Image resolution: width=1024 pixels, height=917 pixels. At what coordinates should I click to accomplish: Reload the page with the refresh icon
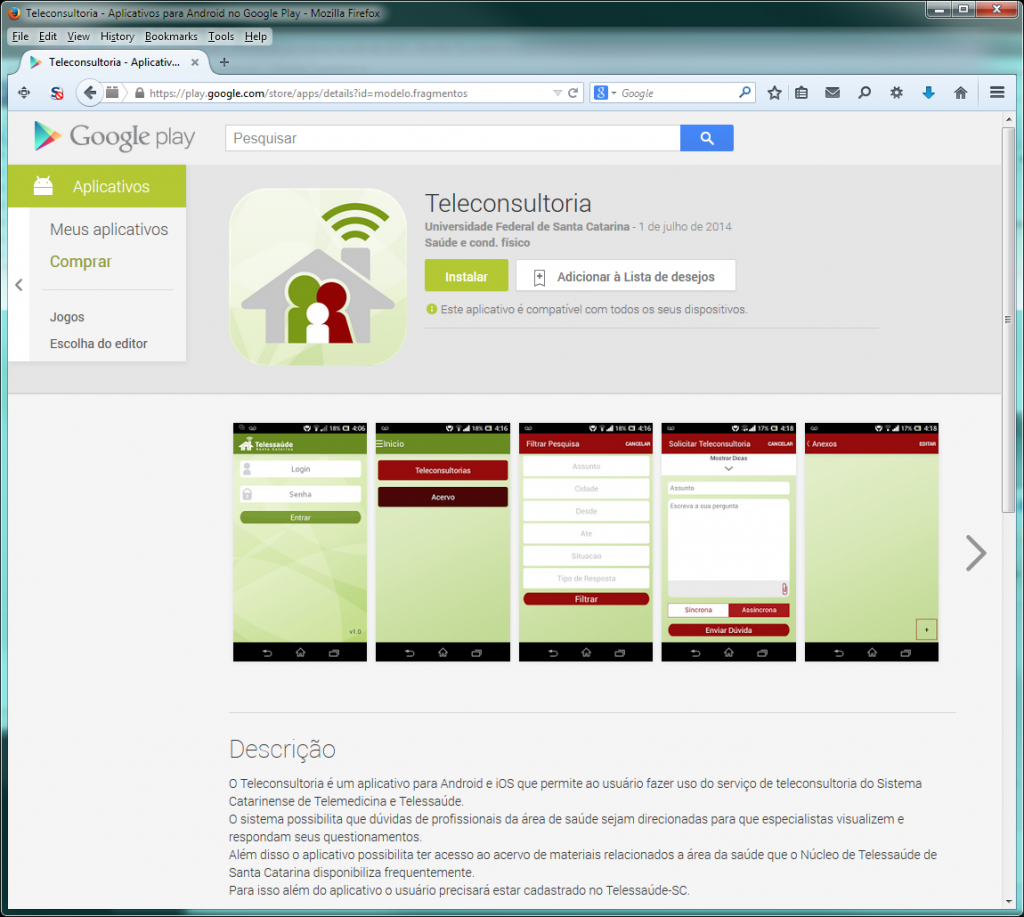(x=573, y=93)
